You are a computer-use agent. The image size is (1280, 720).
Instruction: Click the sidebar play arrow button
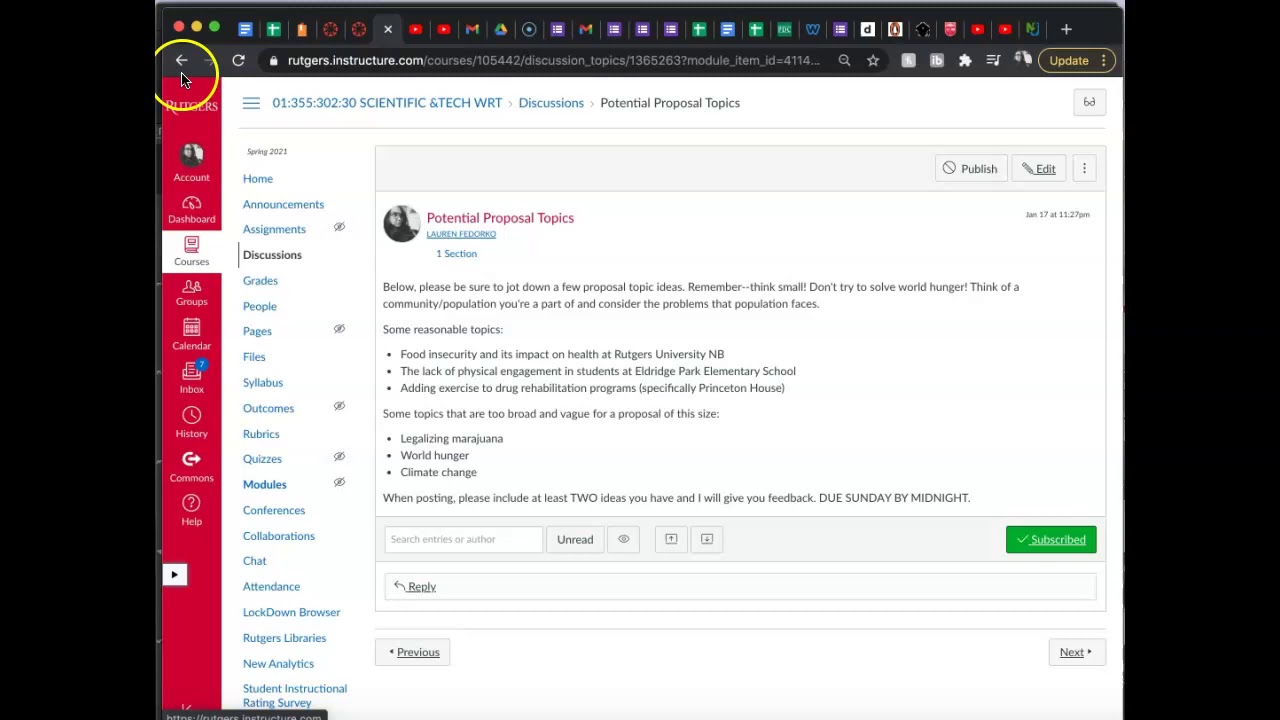174,574
